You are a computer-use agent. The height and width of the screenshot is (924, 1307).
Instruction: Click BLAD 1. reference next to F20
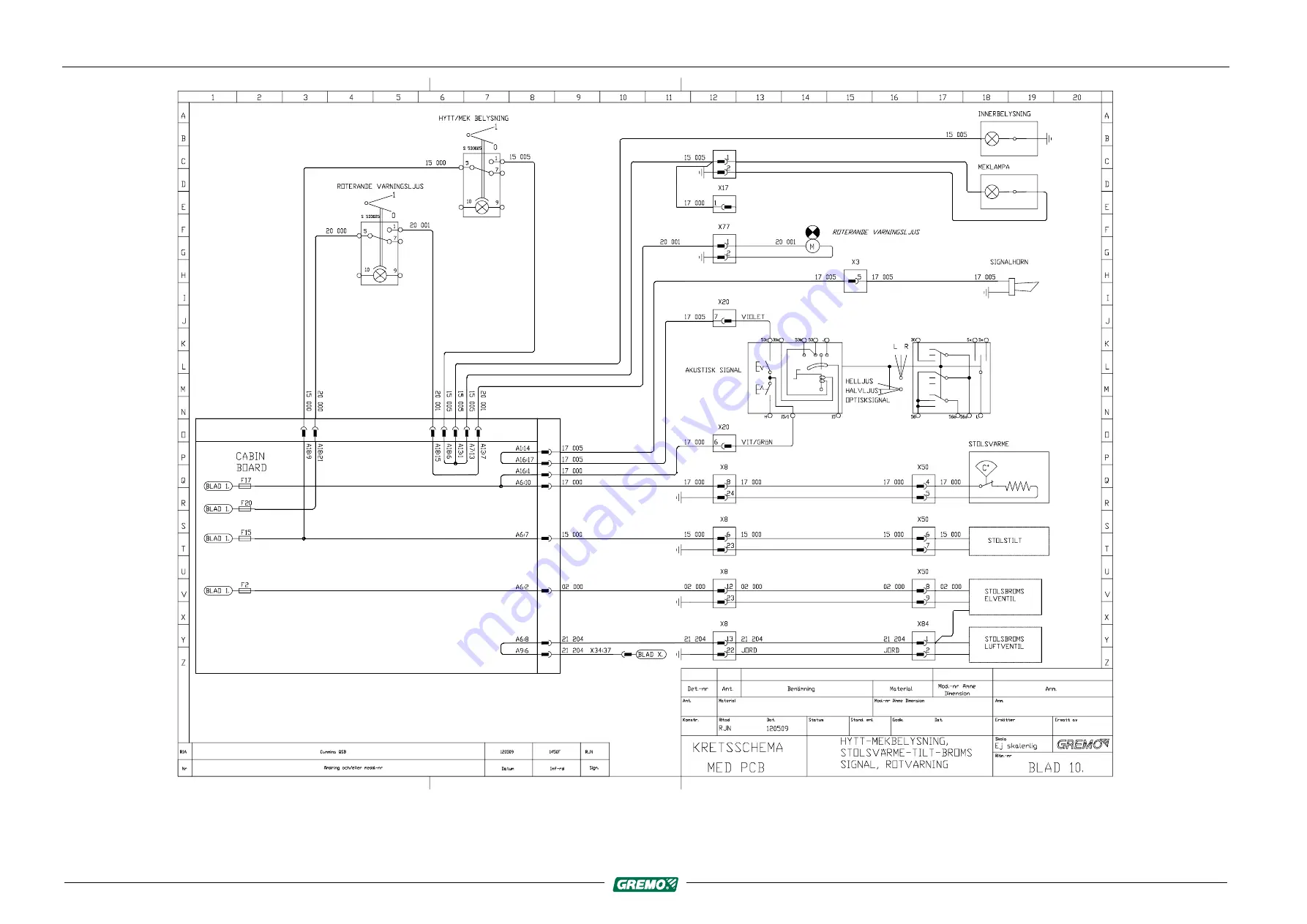coord(218,508)
